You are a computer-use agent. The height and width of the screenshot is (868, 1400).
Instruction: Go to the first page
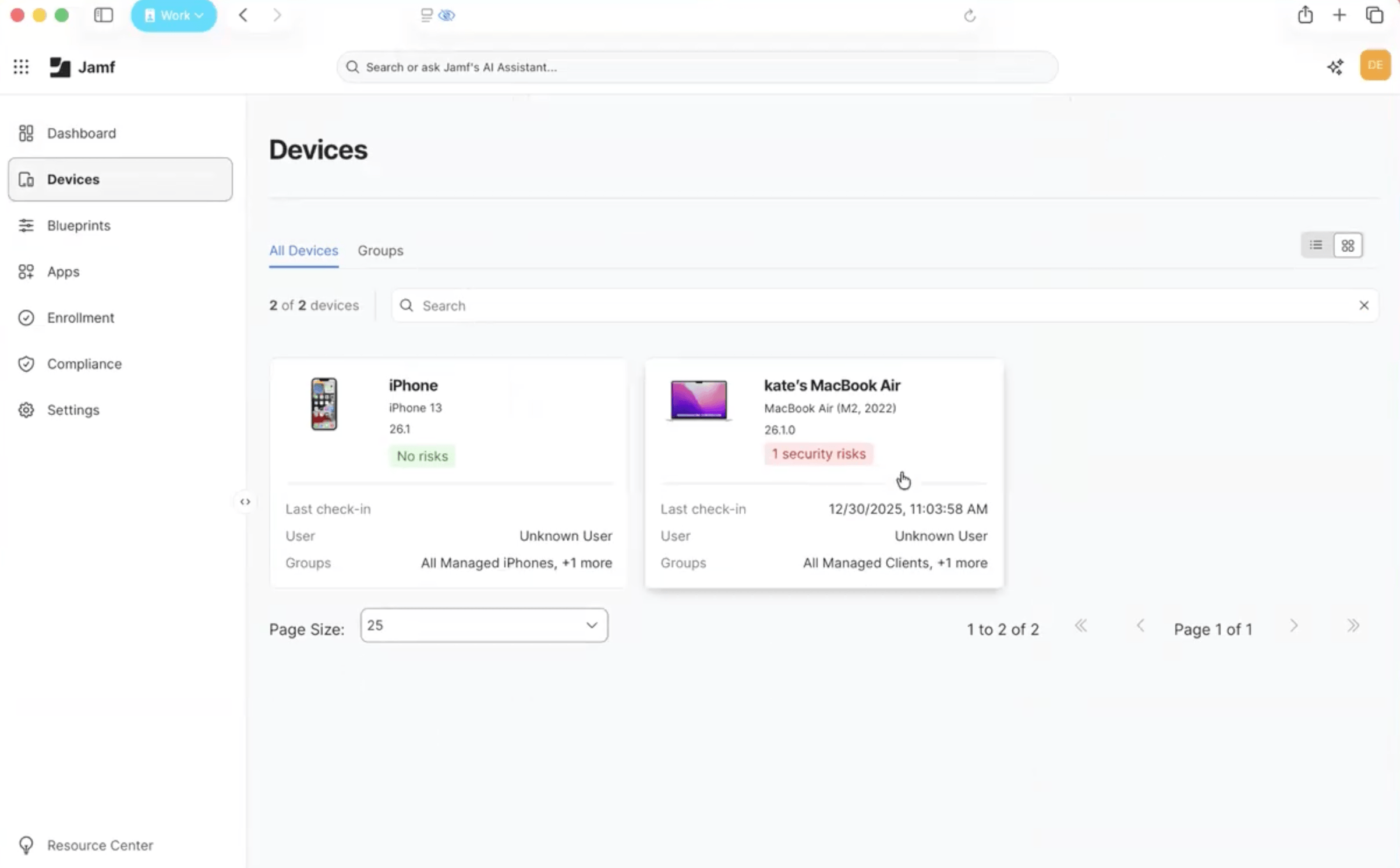pos(1081,626)
